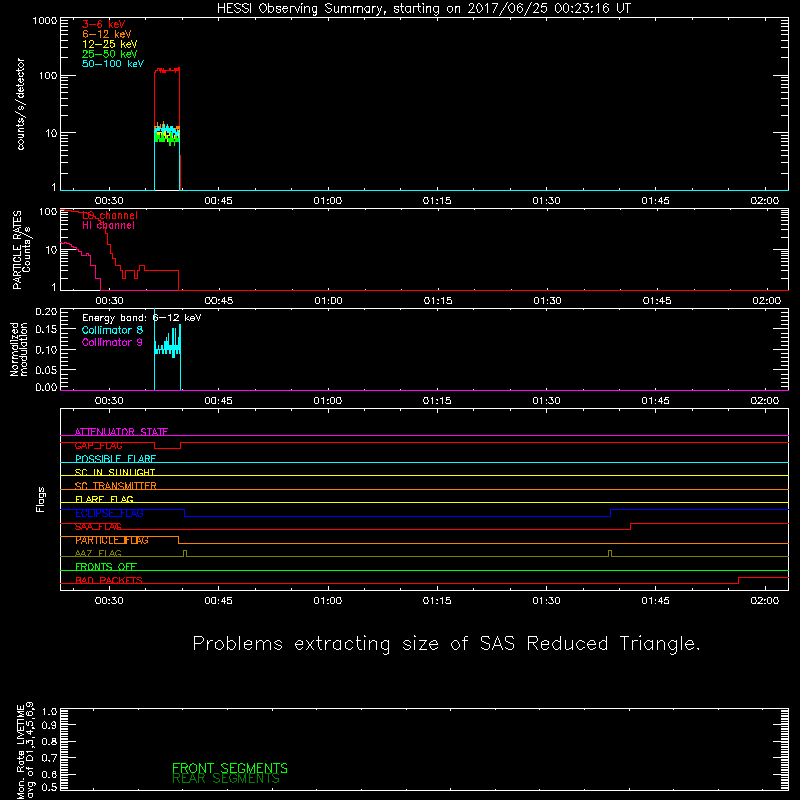Click the red 3-6 keV count-rate peak
Screen dimensions: 800x800
click(x=167, y=70)
